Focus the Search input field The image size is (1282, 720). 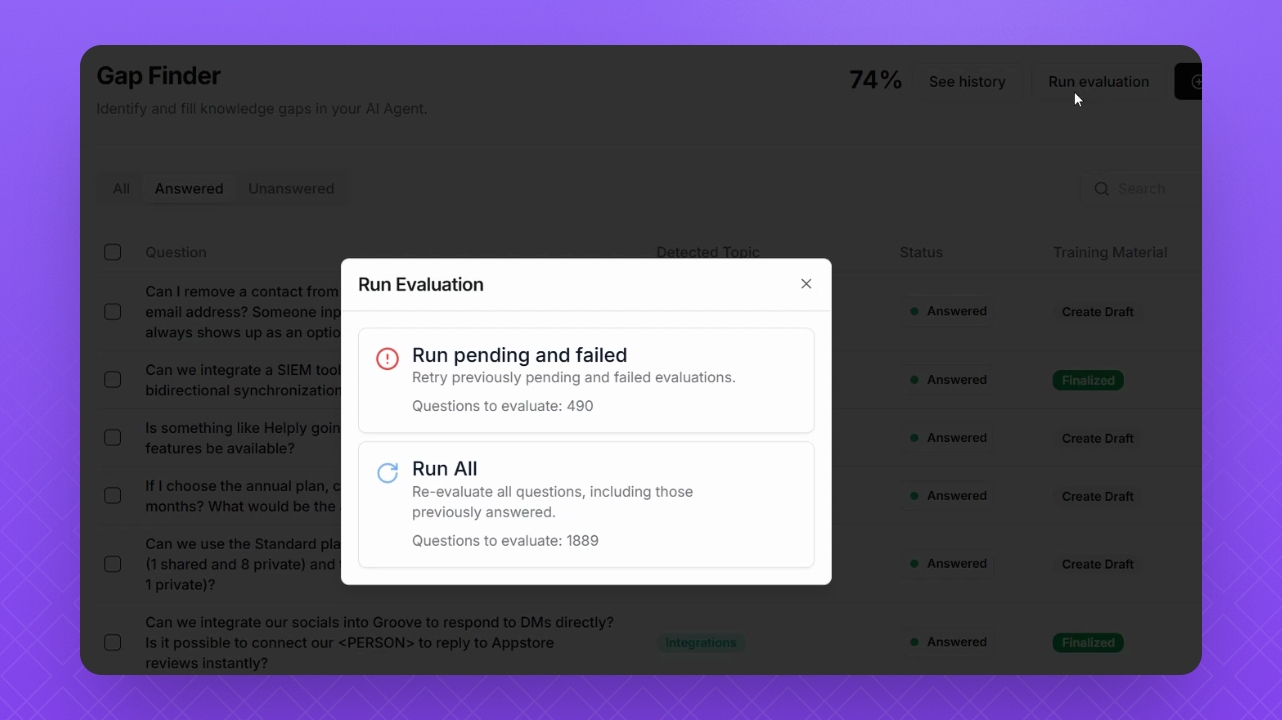[1141, 189]
